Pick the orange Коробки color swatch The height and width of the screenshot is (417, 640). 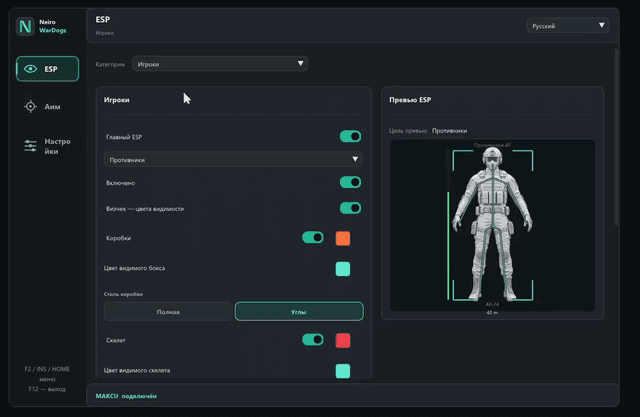coord(343,238)
